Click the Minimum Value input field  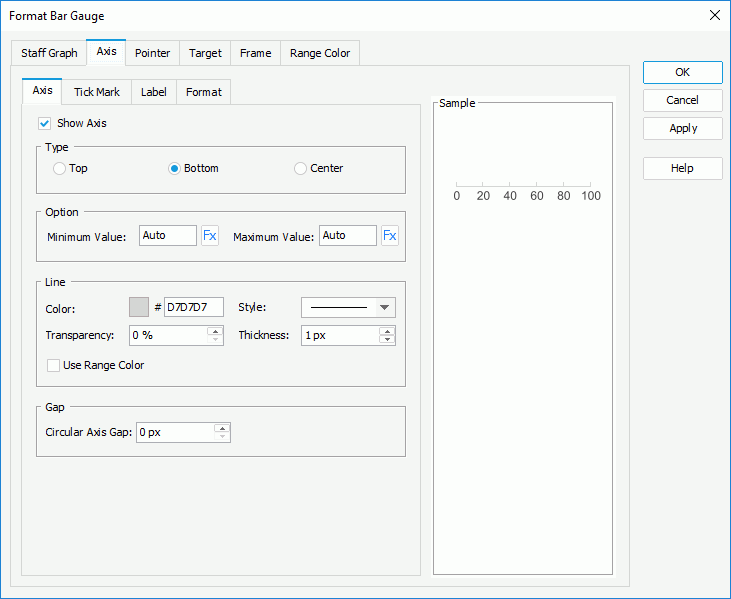168,235
